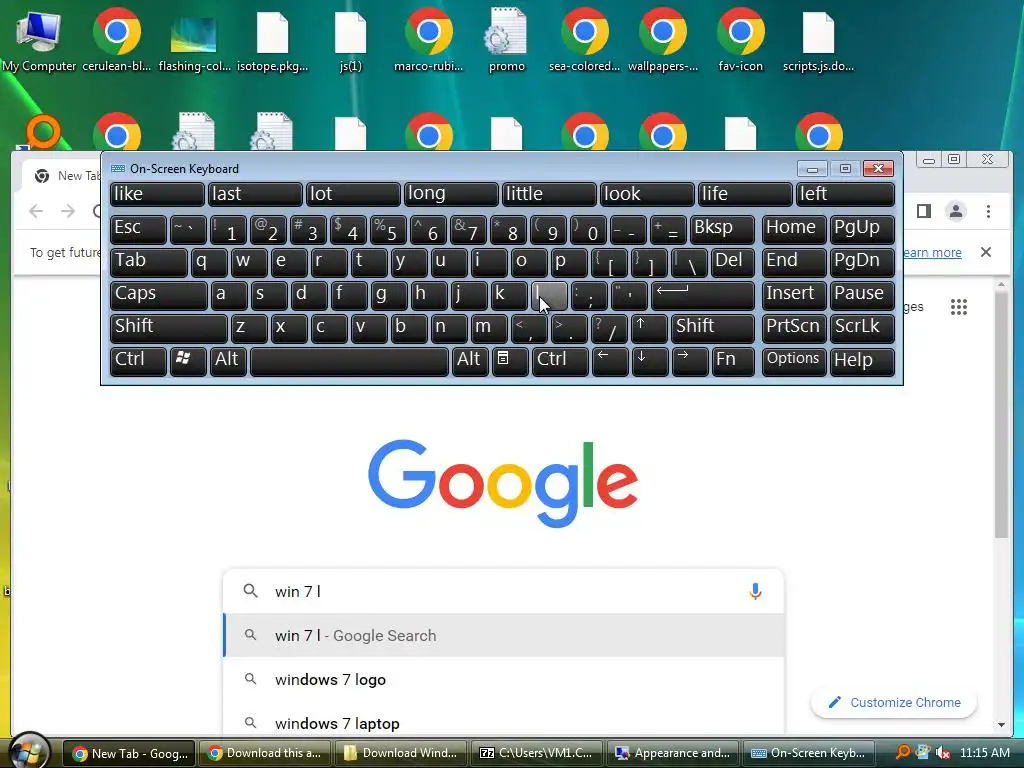Click the muted volume tray icon
The width and height of the screenshot is (1024, 768).
[942, 753]
